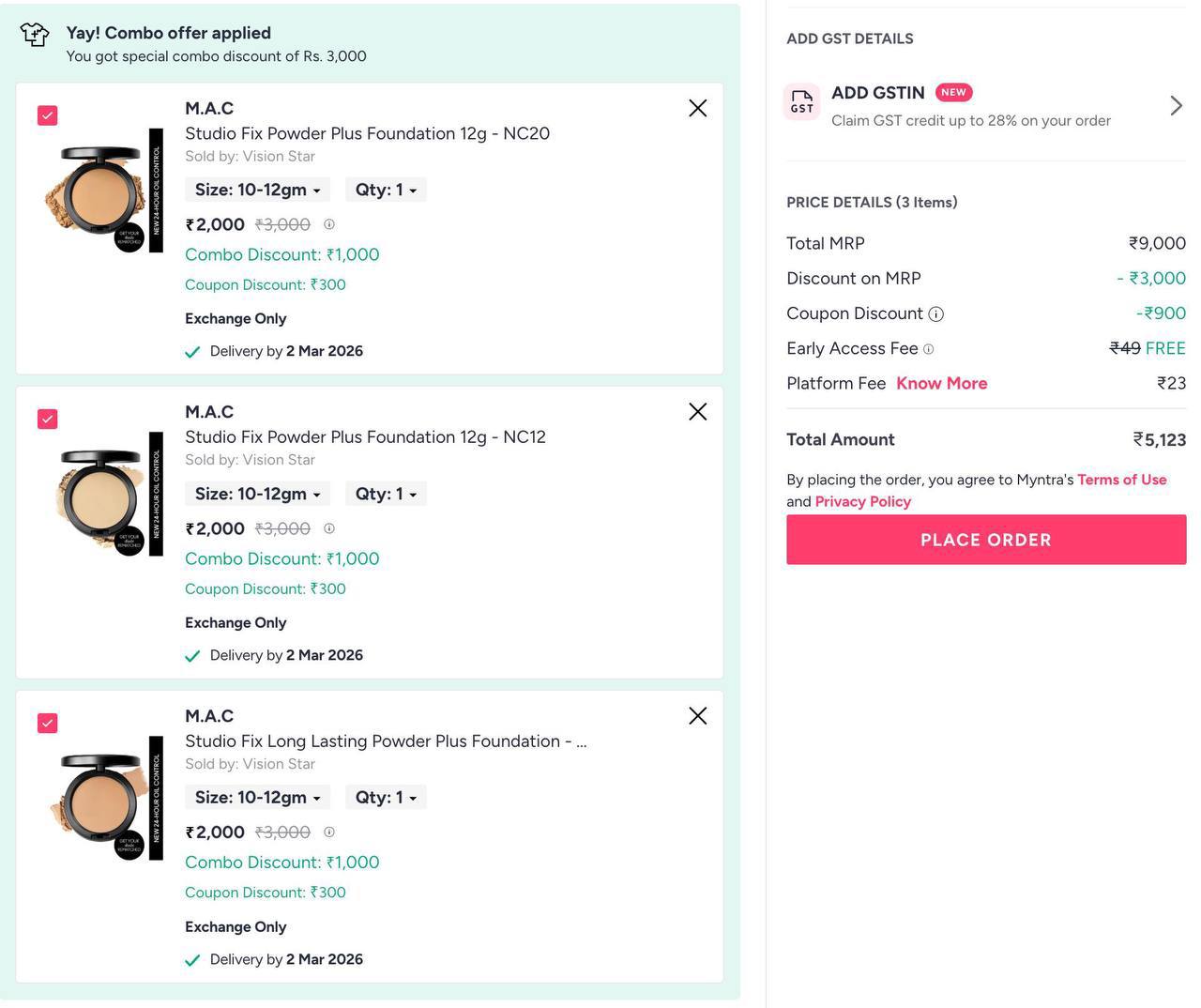Open Size dropdown for NC20 foundation

coord(257,189)
